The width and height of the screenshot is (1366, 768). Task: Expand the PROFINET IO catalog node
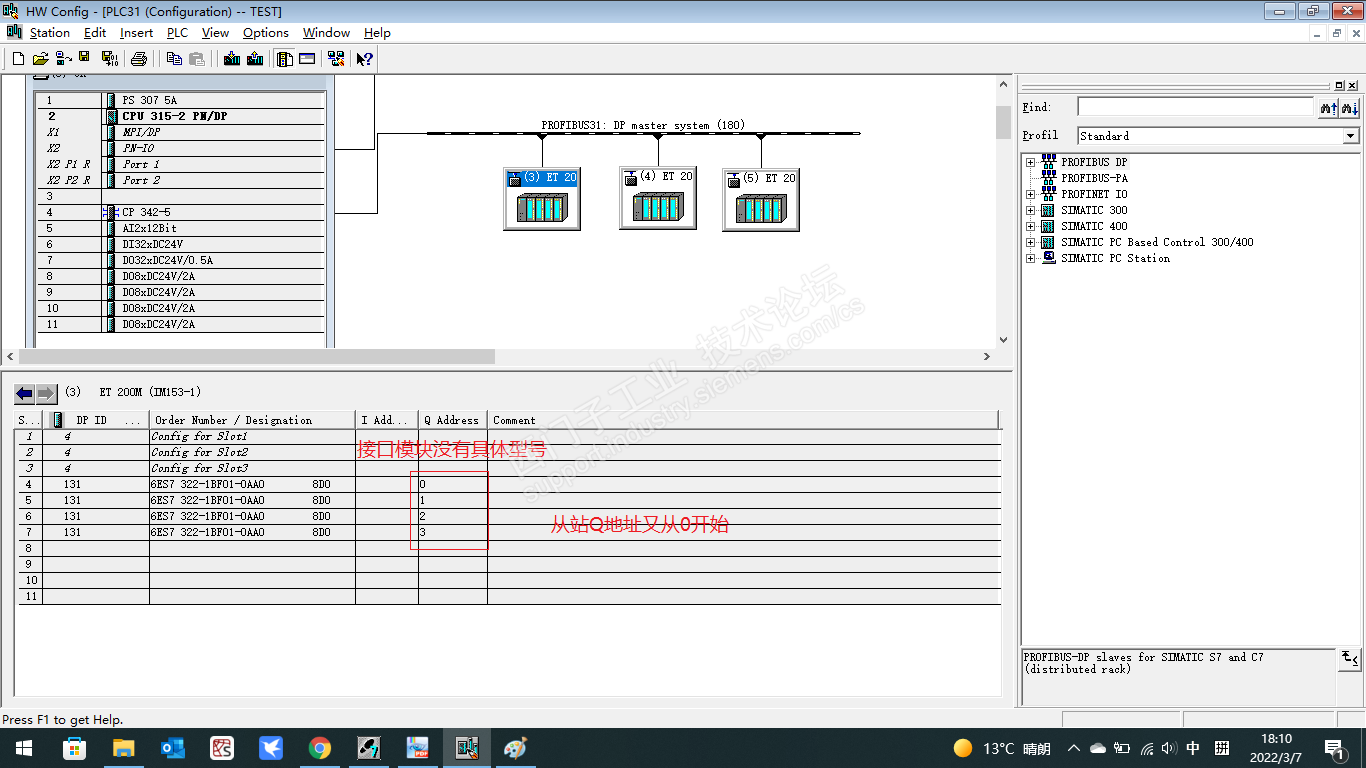[1030, 194]
